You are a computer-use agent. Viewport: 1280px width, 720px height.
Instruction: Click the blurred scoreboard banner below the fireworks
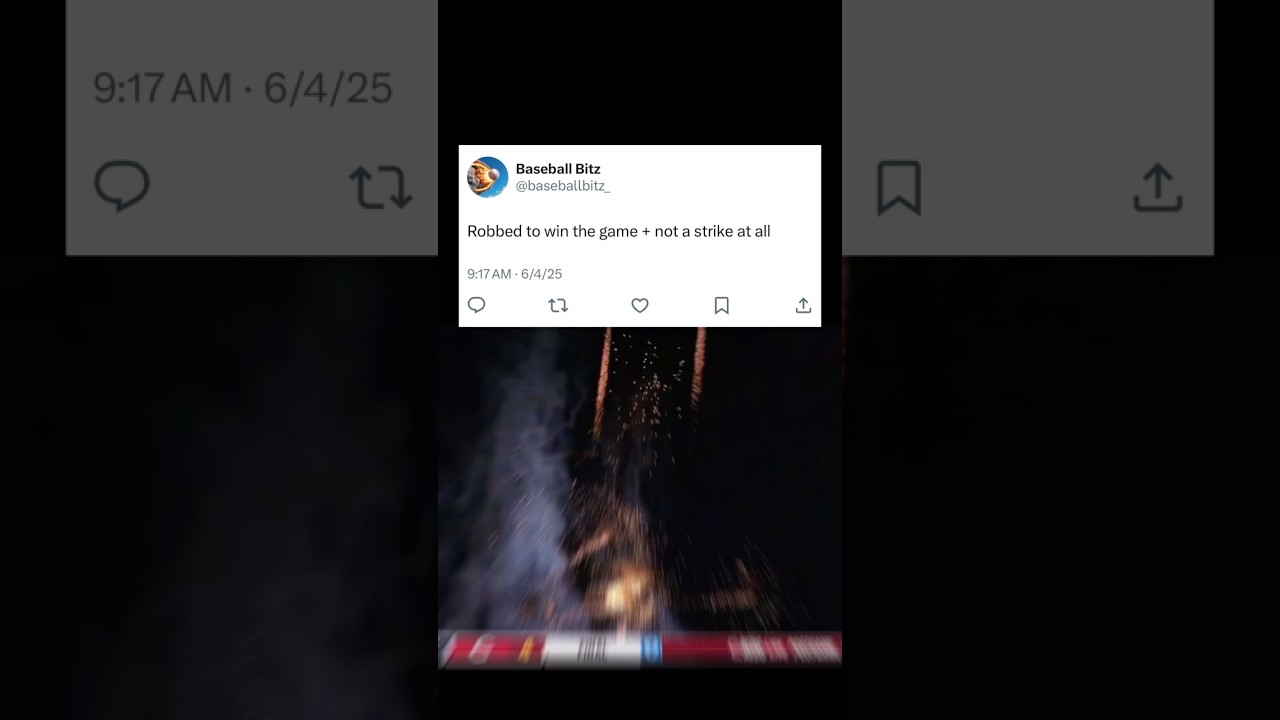[x=640, y=649]
